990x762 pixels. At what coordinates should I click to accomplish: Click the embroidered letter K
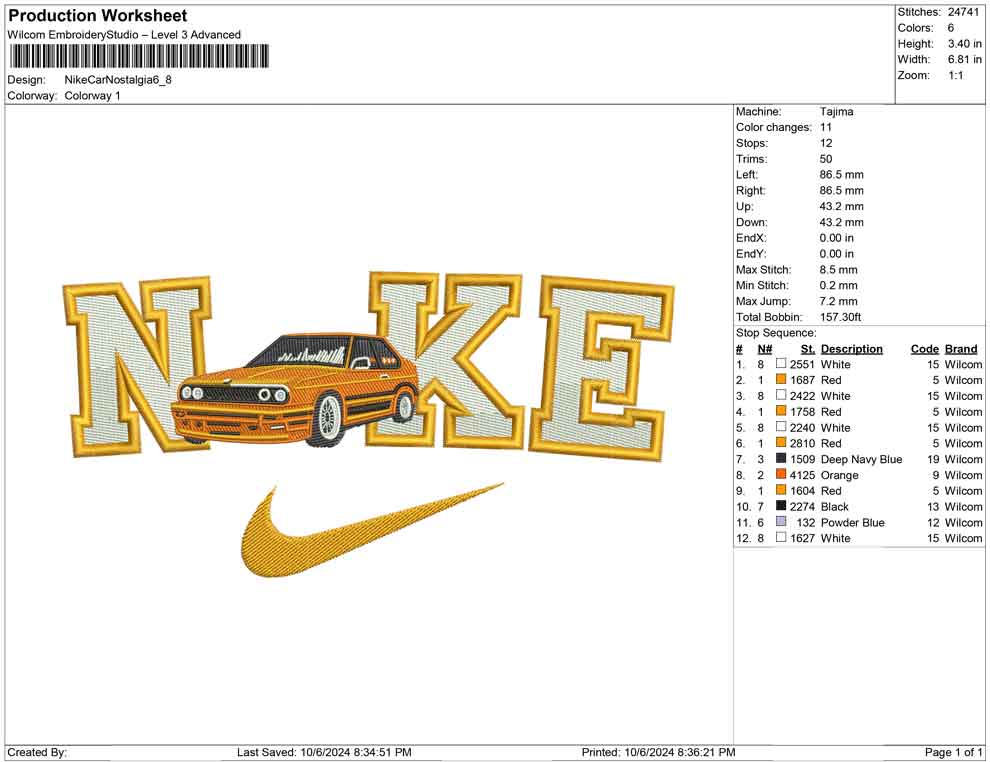click(445, 360)
